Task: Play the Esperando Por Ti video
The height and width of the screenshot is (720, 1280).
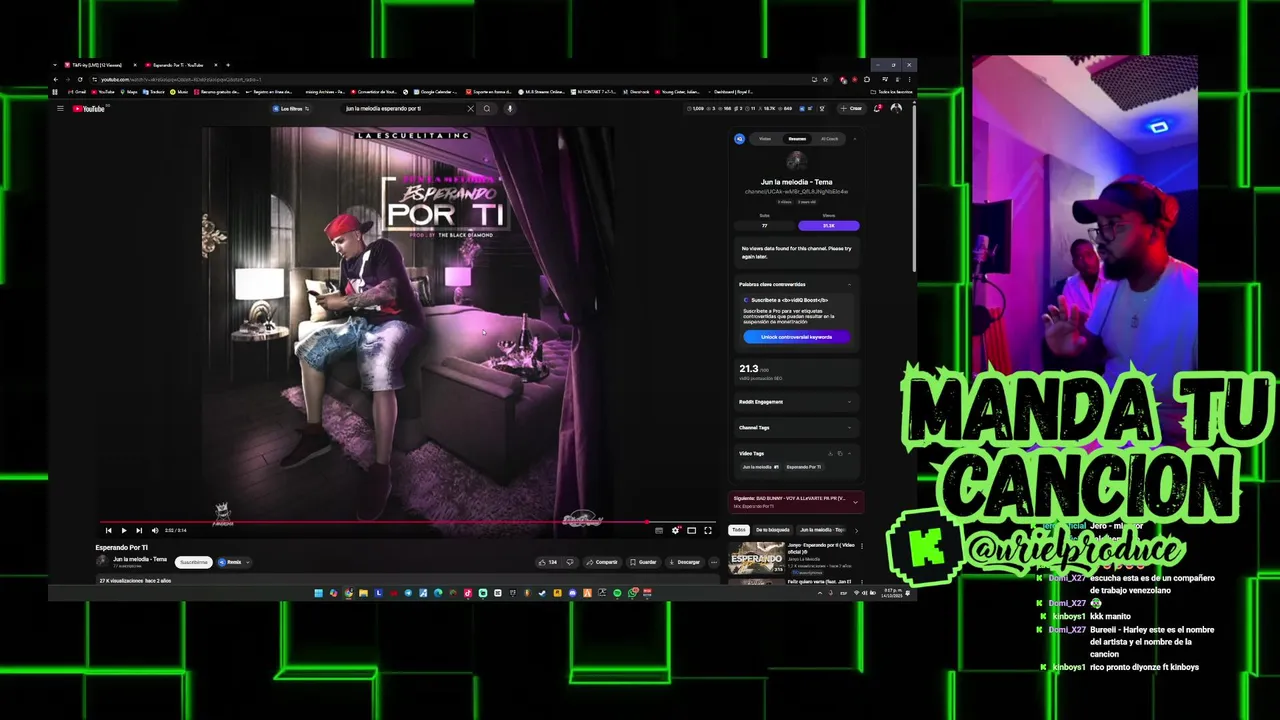Action: click(x=124, y=530)
